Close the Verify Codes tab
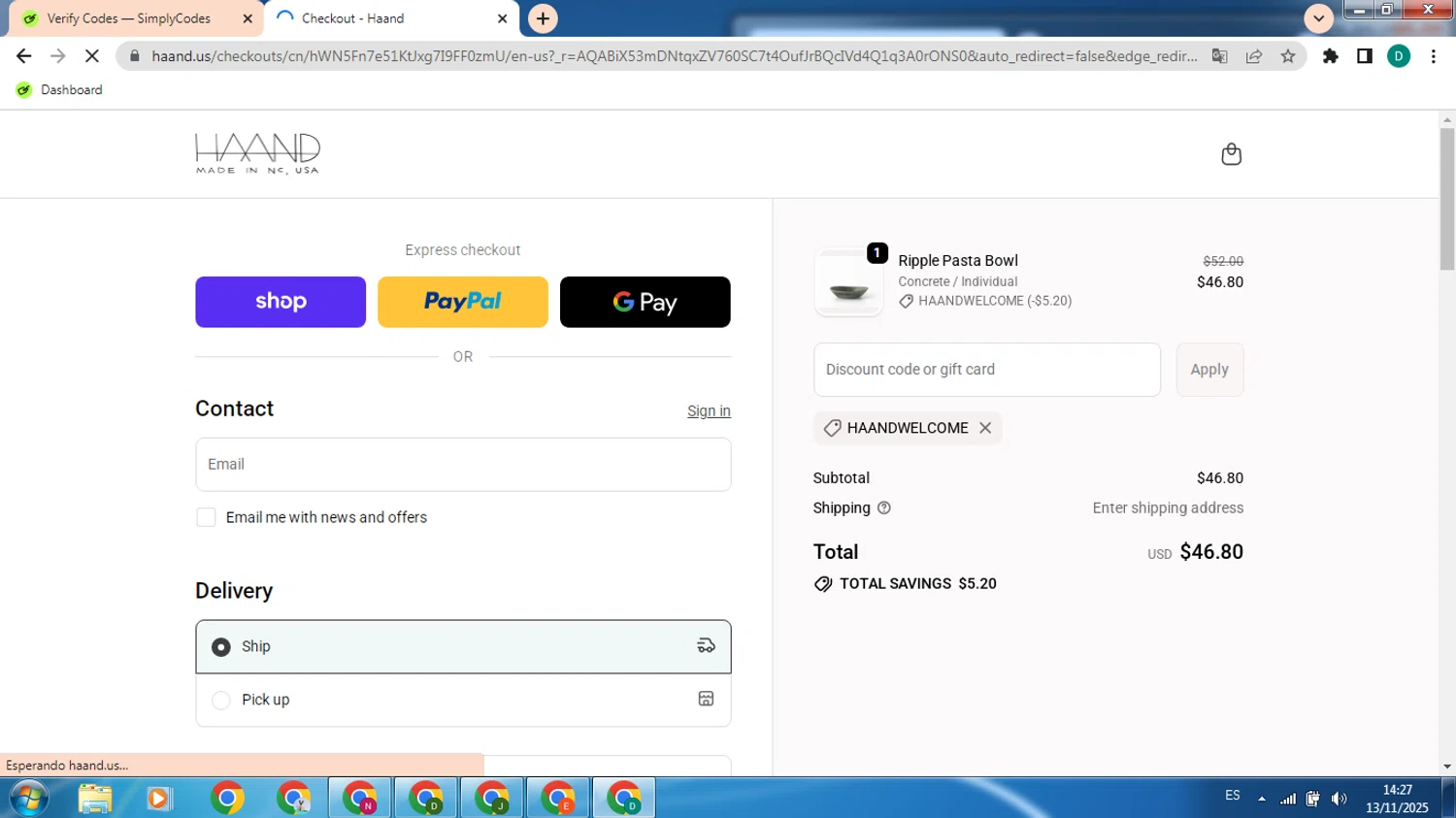 248,18
